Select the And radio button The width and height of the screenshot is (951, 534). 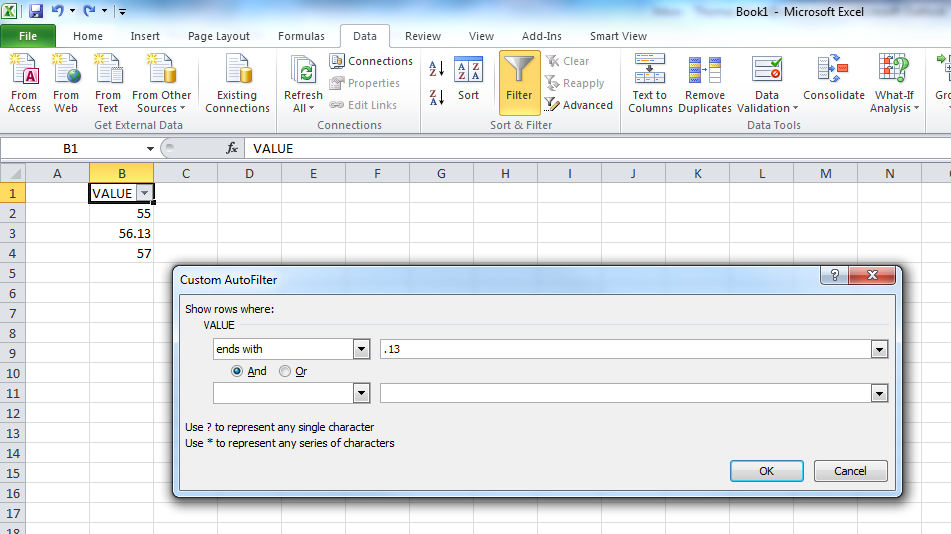237,371
